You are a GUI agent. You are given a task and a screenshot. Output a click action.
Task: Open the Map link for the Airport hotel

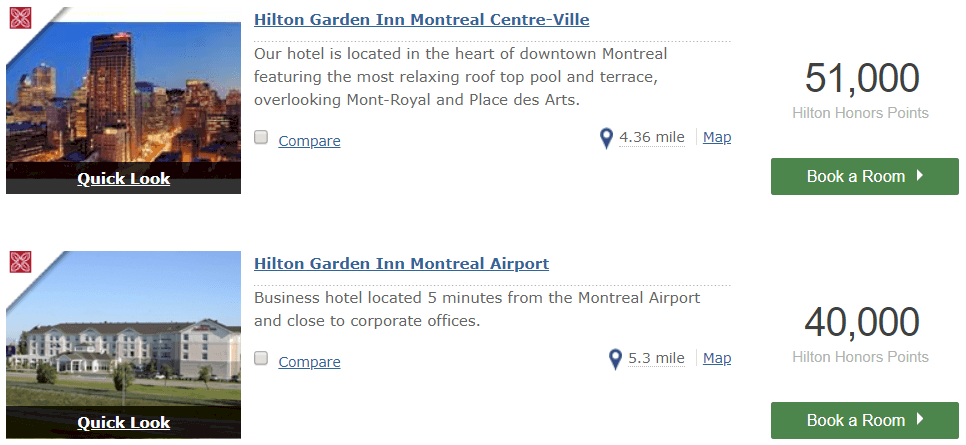[717, 358]
